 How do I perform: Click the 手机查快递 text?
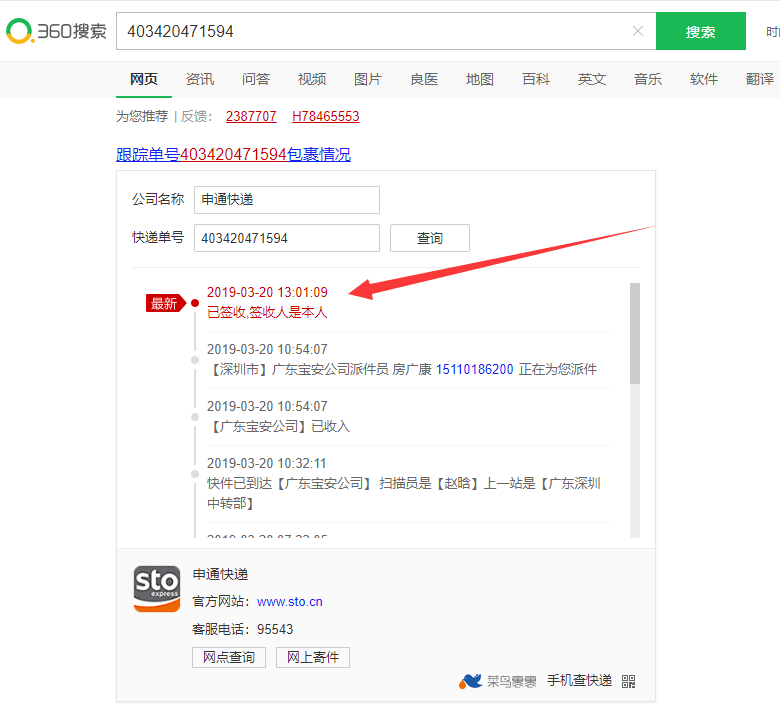[579, 681]
